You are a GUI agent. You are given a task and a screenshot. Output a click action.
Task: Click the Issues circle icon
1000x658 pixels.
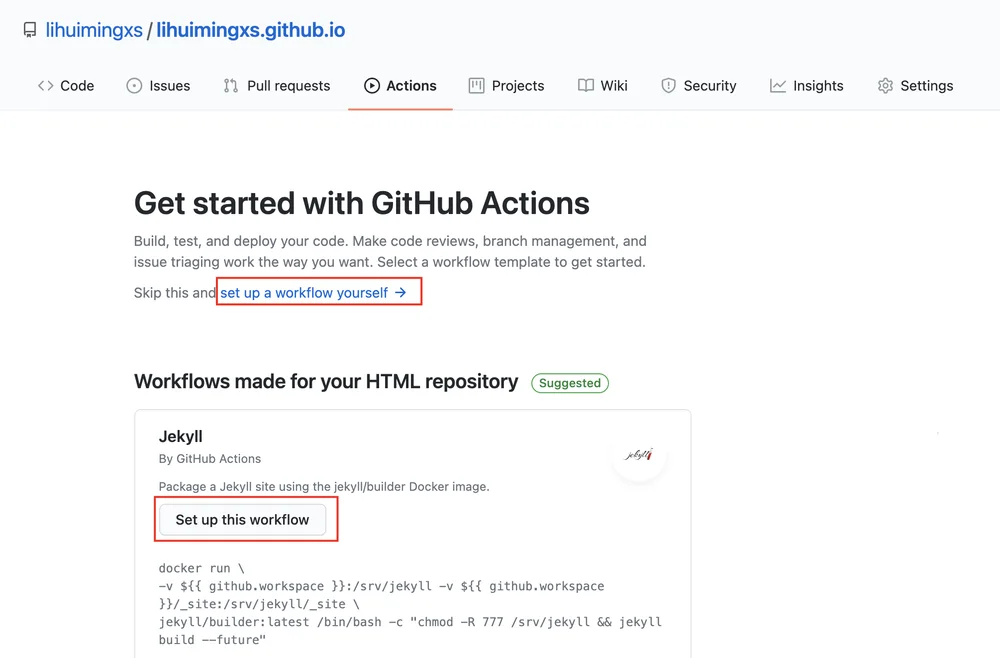134,85
